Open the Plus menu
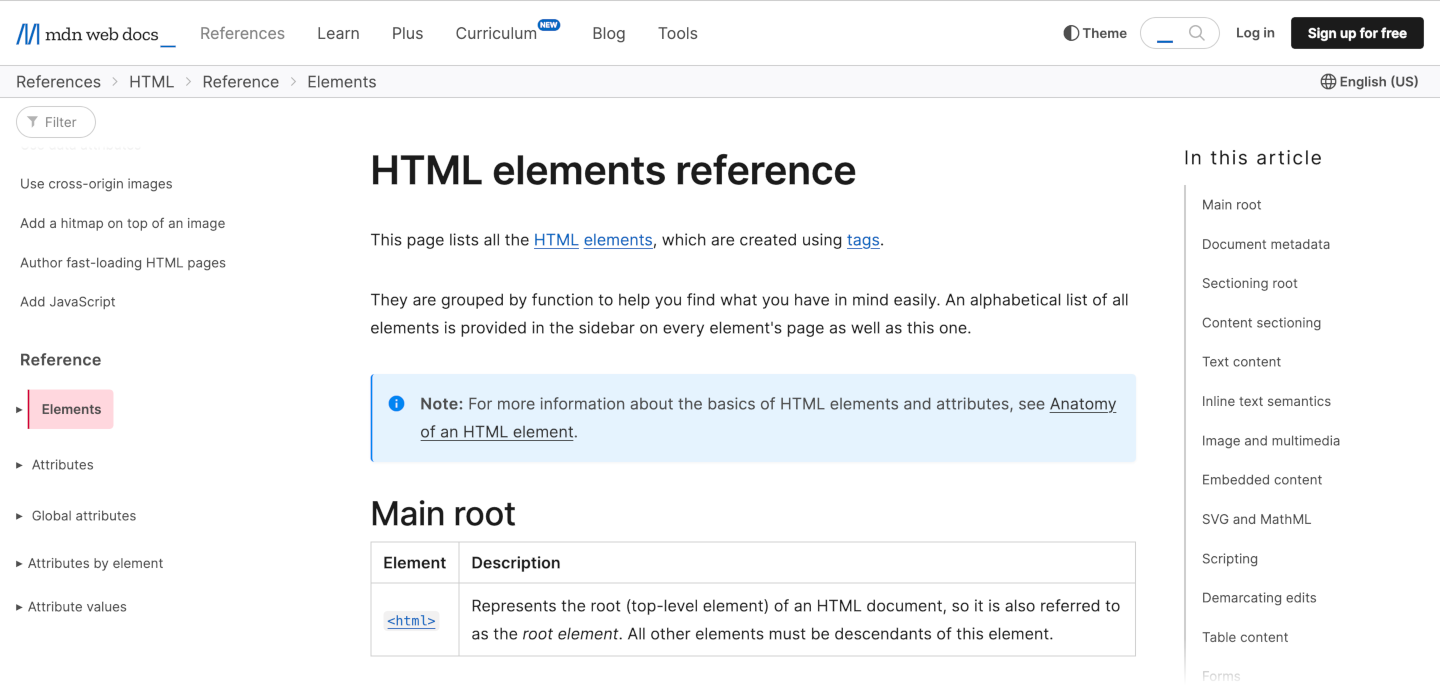 pyautogui.click(x=407, y=33)
